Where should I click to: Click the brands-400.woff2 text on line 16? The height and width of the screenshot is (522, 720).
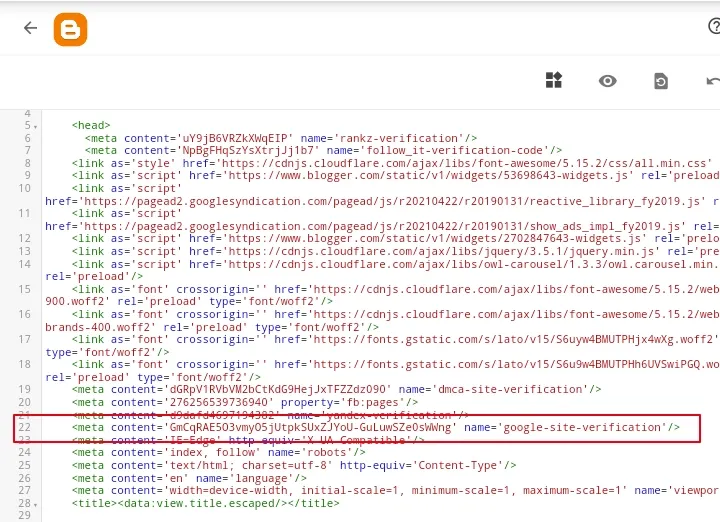(98, 327)
